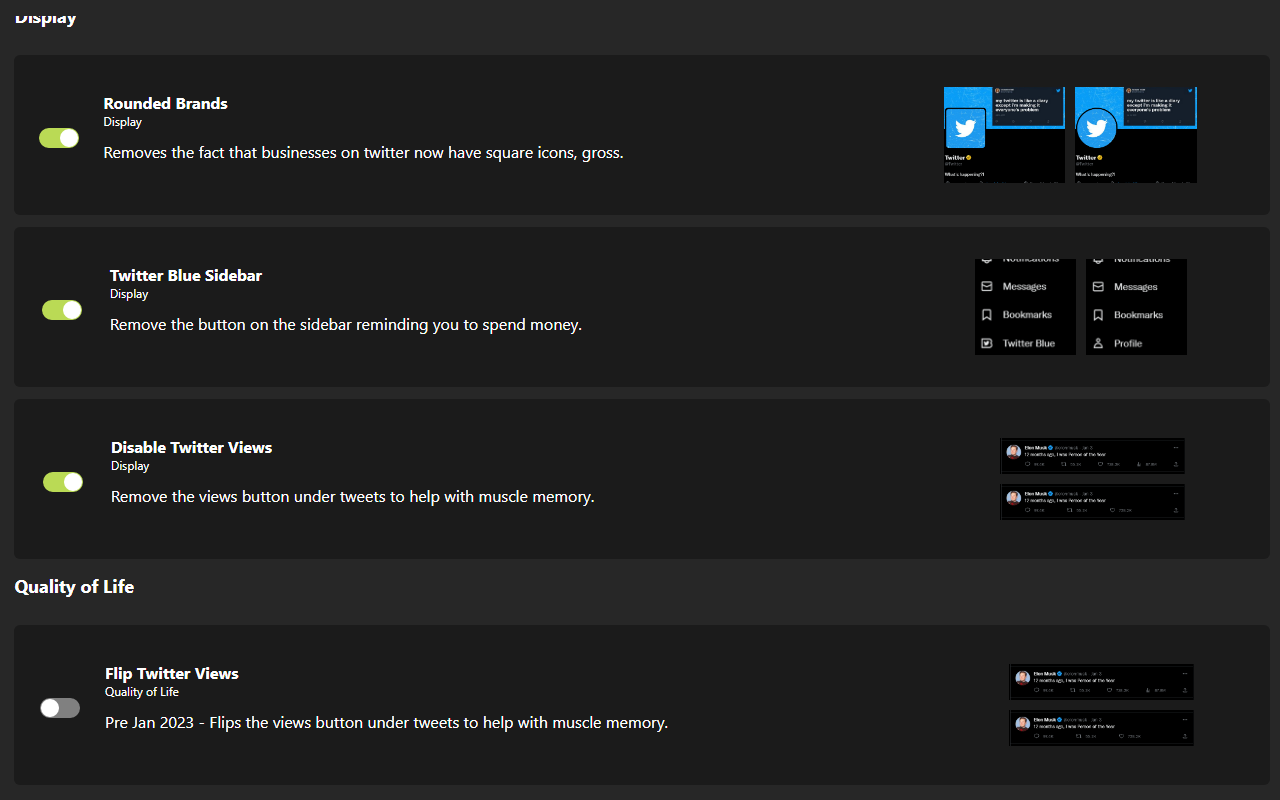Click the Disable Twitter Views title
Image resolution: width=1280 pixels, height=800 pixels.
pyautogui.click(x=192, y=447)
